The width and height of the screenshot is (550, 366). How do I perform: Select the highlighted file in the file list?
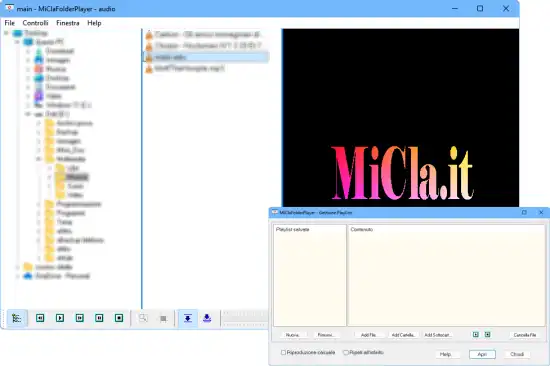(206, 57)
